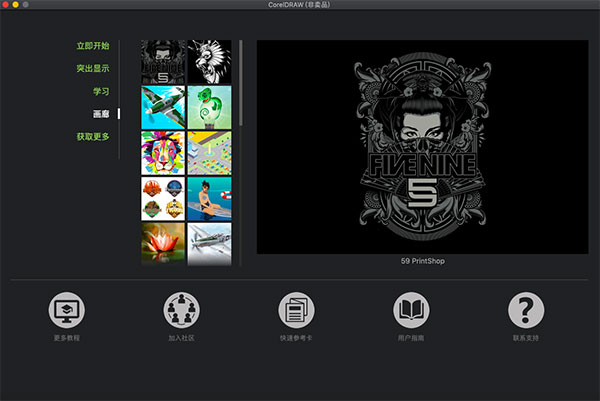Close the CorelDRAW window with red button
The height and width of the screenshot is (401, 600).
coord(5,5)
